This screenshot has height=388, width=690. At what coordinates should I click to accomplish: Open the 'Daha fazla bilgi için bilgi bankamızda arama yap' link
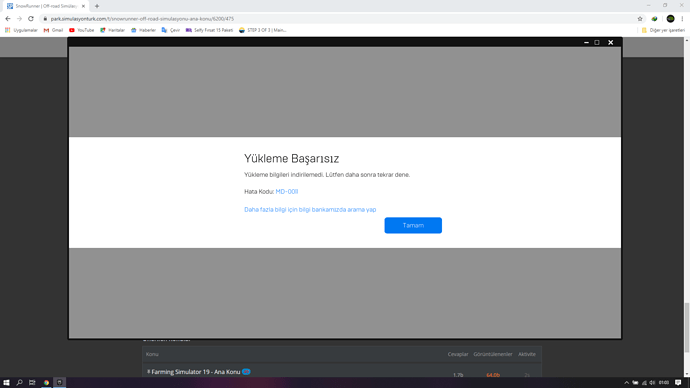(x=310, y=209)
